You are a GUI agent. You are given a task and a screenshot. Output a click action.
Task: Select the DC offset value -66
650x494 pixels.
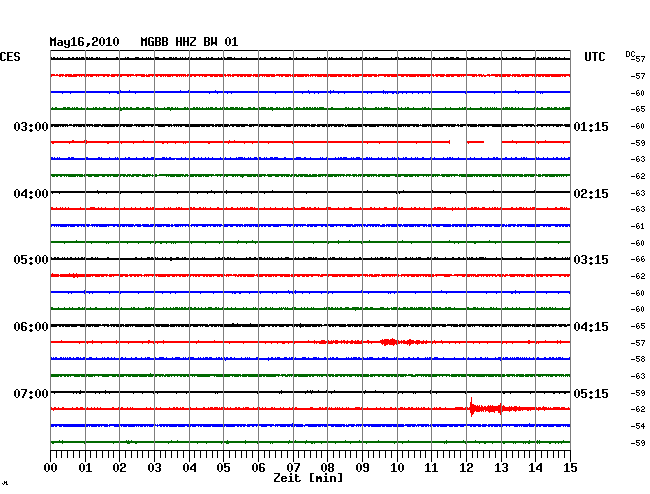click(x=638, y=259)
